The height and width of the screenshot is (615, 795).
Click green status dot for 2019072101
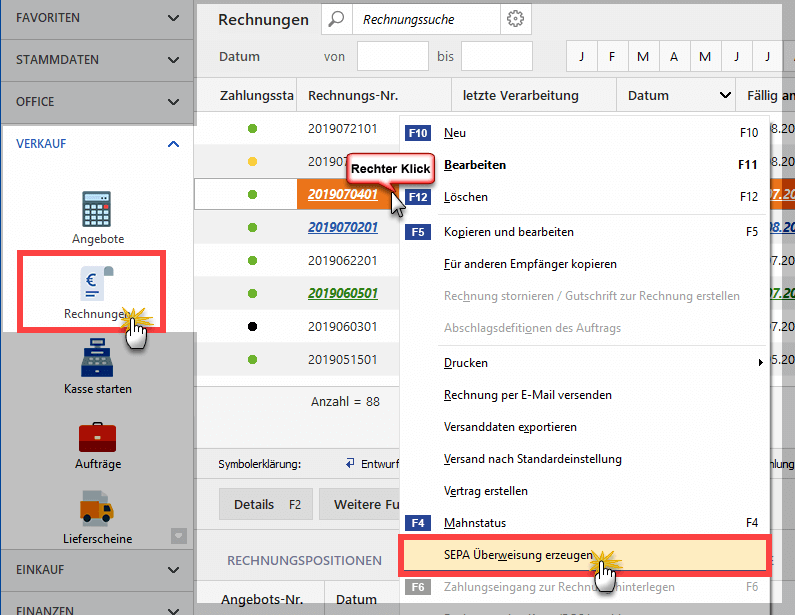[252, 129]
